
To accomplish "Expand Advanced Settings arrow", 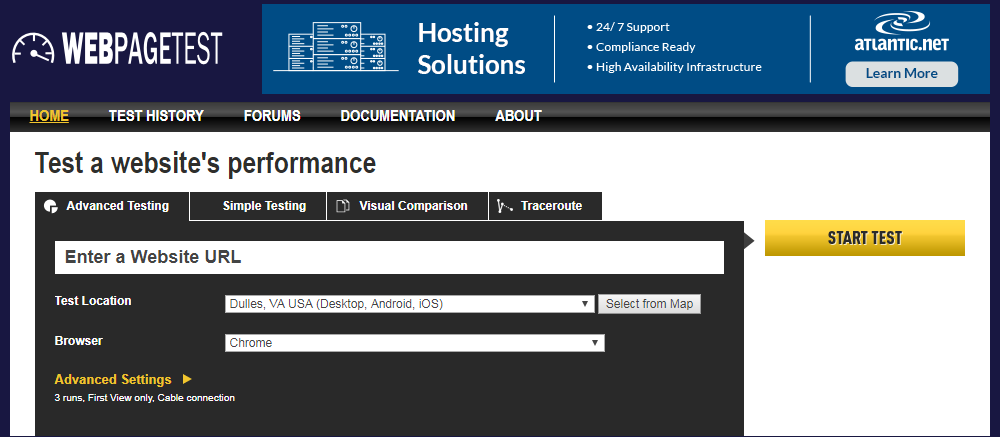I will pos(187,379).
